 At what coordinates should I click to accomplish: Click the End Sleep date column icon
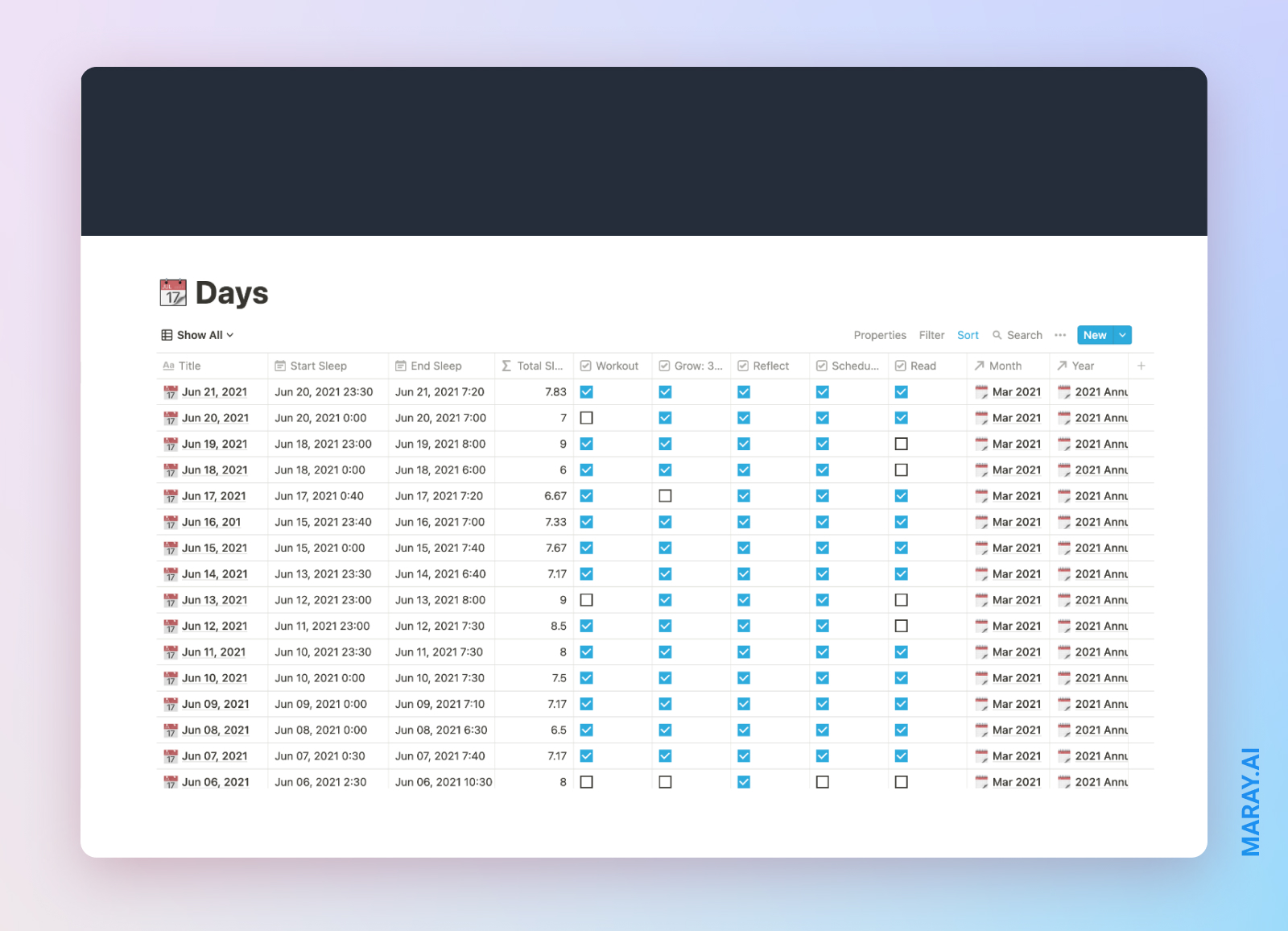(x=401, y=366)
